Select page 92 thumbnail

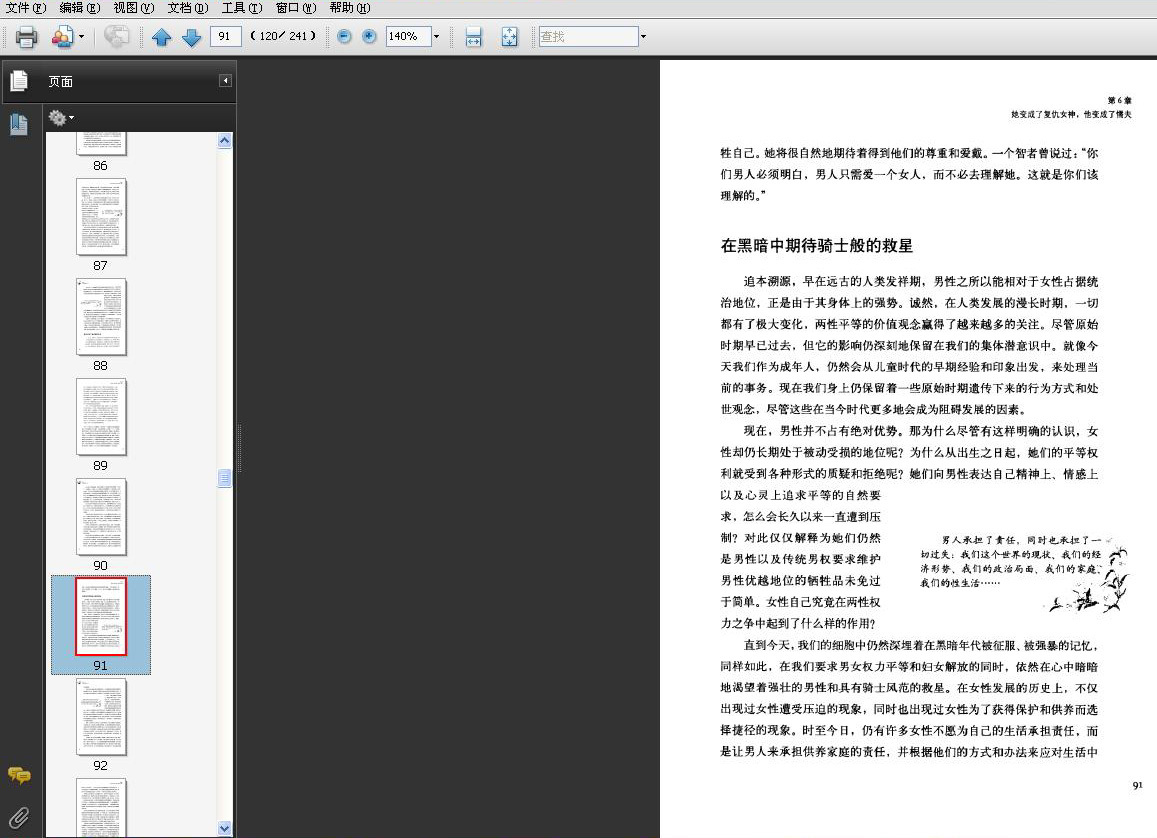click(x=101, y=717)
